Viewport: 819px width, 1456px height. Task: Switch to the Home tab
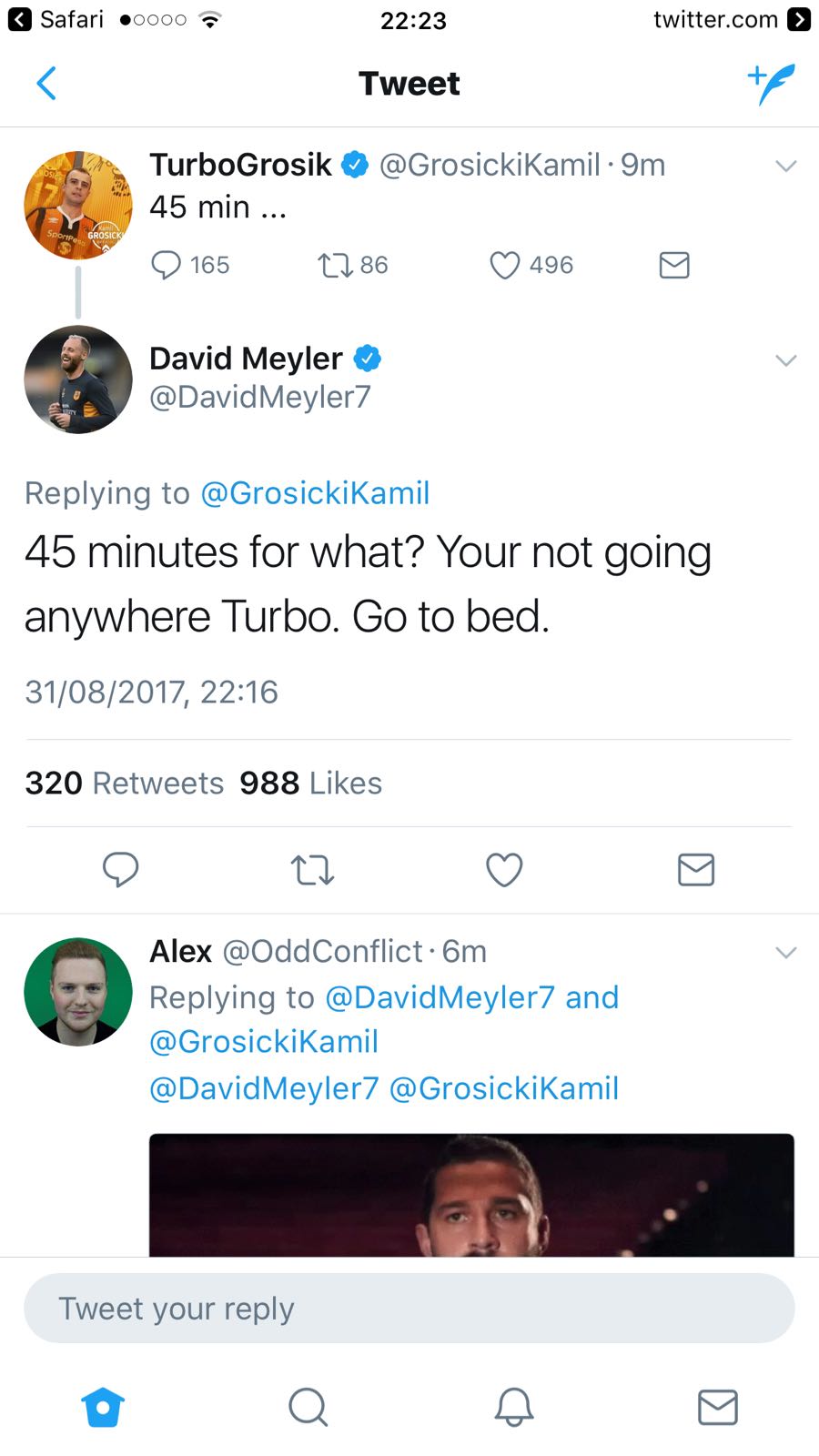point(103,1407)
